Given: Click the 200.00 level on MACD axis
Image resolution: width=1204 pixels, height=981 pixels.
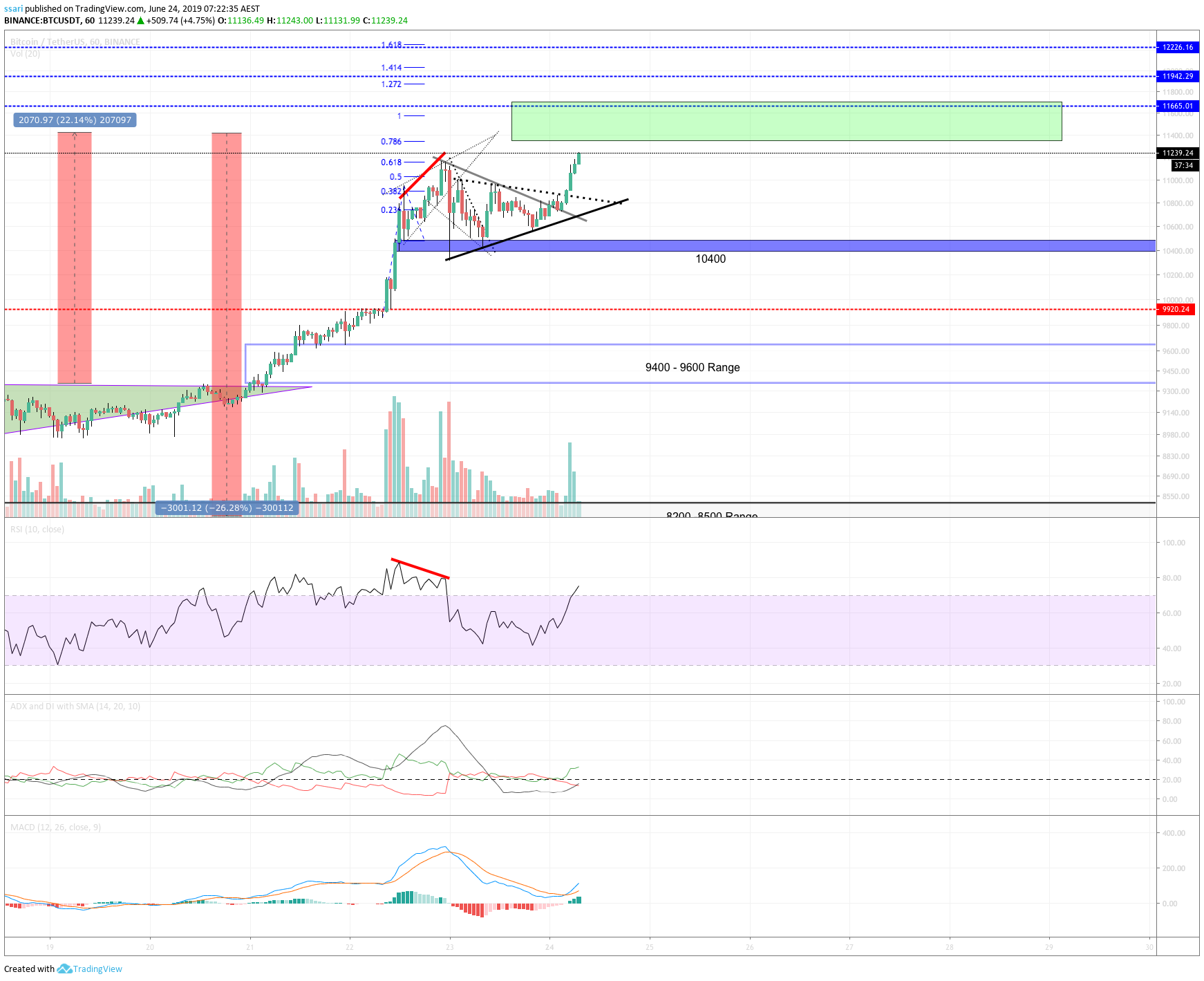Looking at the screenshot, I should [1174, 868].
